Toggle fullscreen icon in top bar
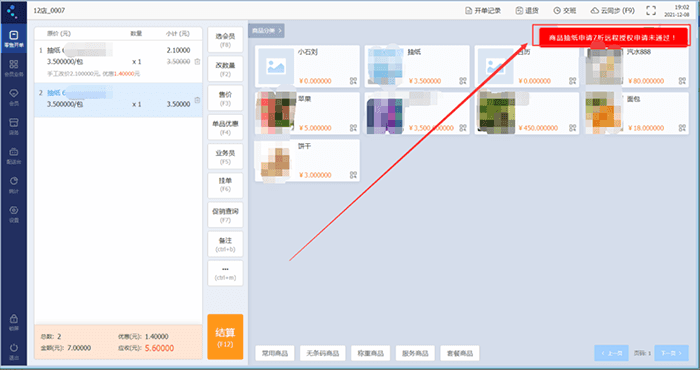The image size is (700, 370). pyautogui.click(x=651, y=11)
